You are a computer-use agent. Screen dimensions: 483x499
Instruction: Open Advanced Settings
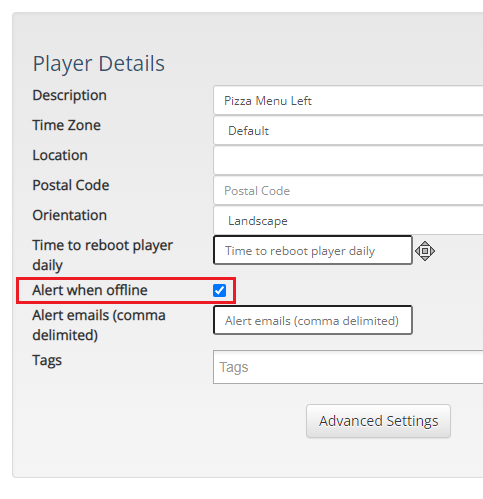378,421
